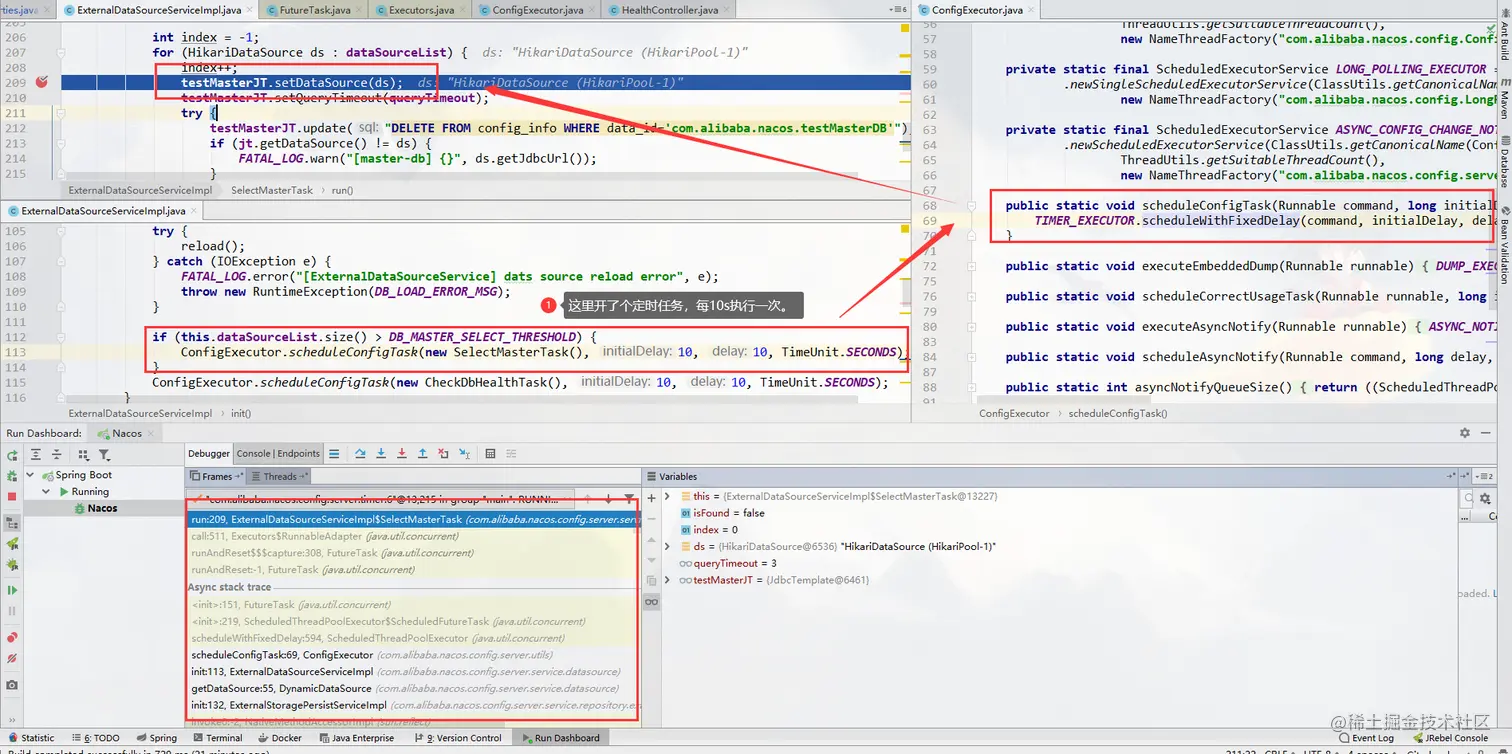The width and height of the screenshot is (1512, 754).
Task: Collapse the Spring Boot tree node
Action: point(31,475)
